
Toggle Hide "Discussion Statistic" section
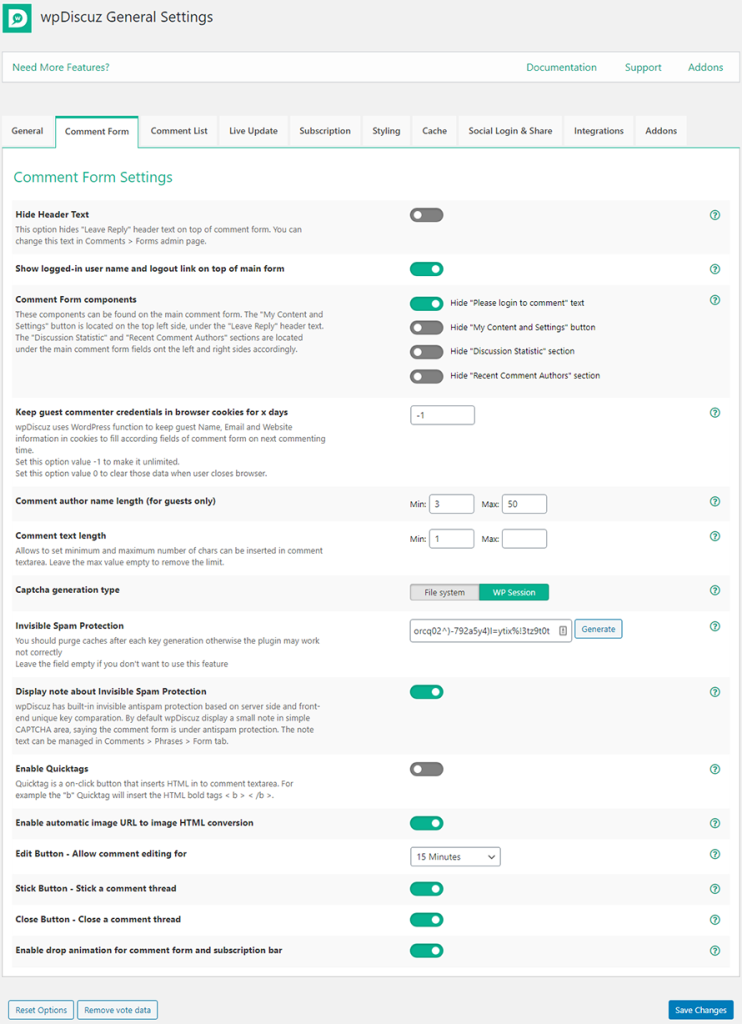pyautogui.click(x=427, y=351)
